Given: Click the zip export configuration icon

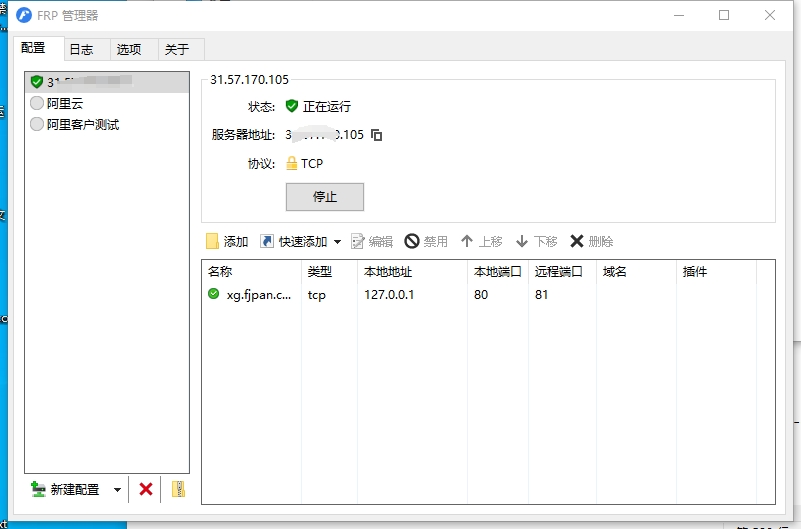Looking at the screenshot, I should tap(178, 489).
